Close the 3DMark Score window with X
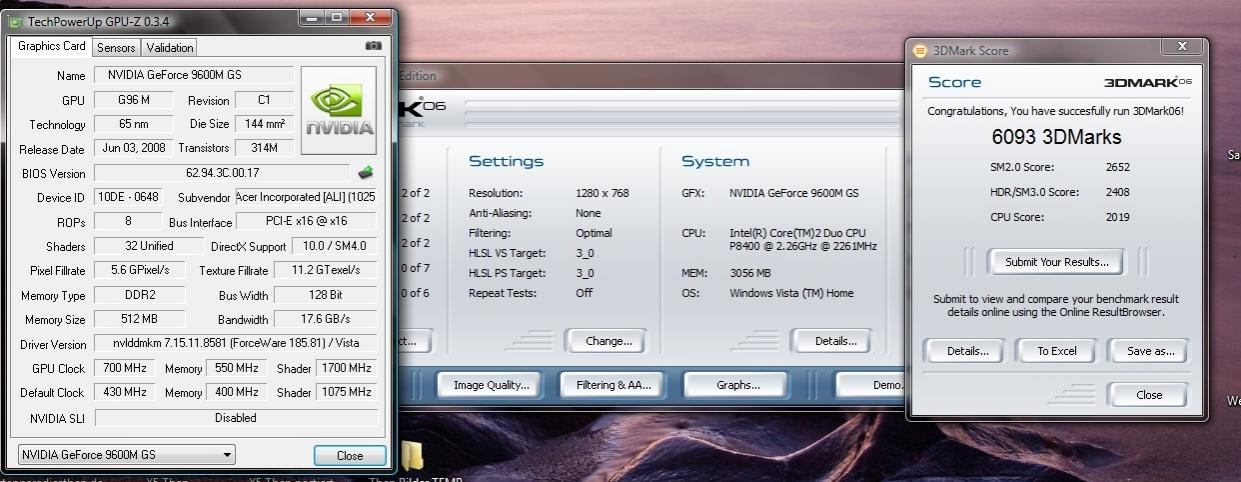 1183,47
